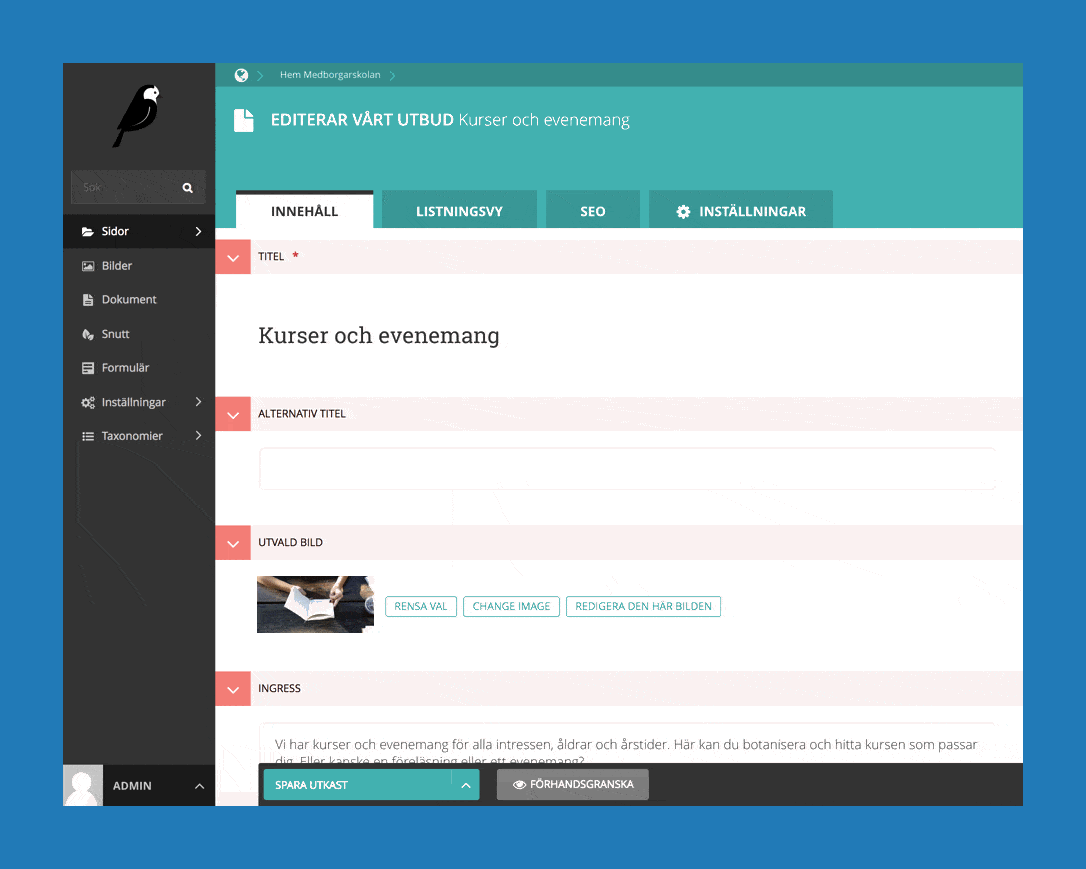1086x869 pixels.
Task: Switch to the Innehåll tab
Action: 305,210
